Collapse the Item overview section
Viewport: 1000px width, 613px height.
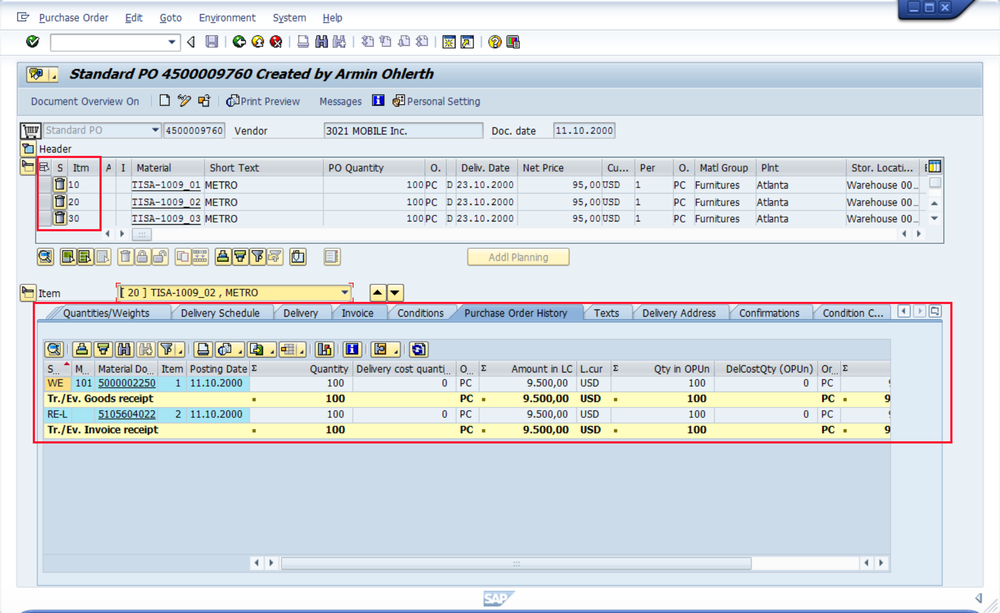pos(27,166)
